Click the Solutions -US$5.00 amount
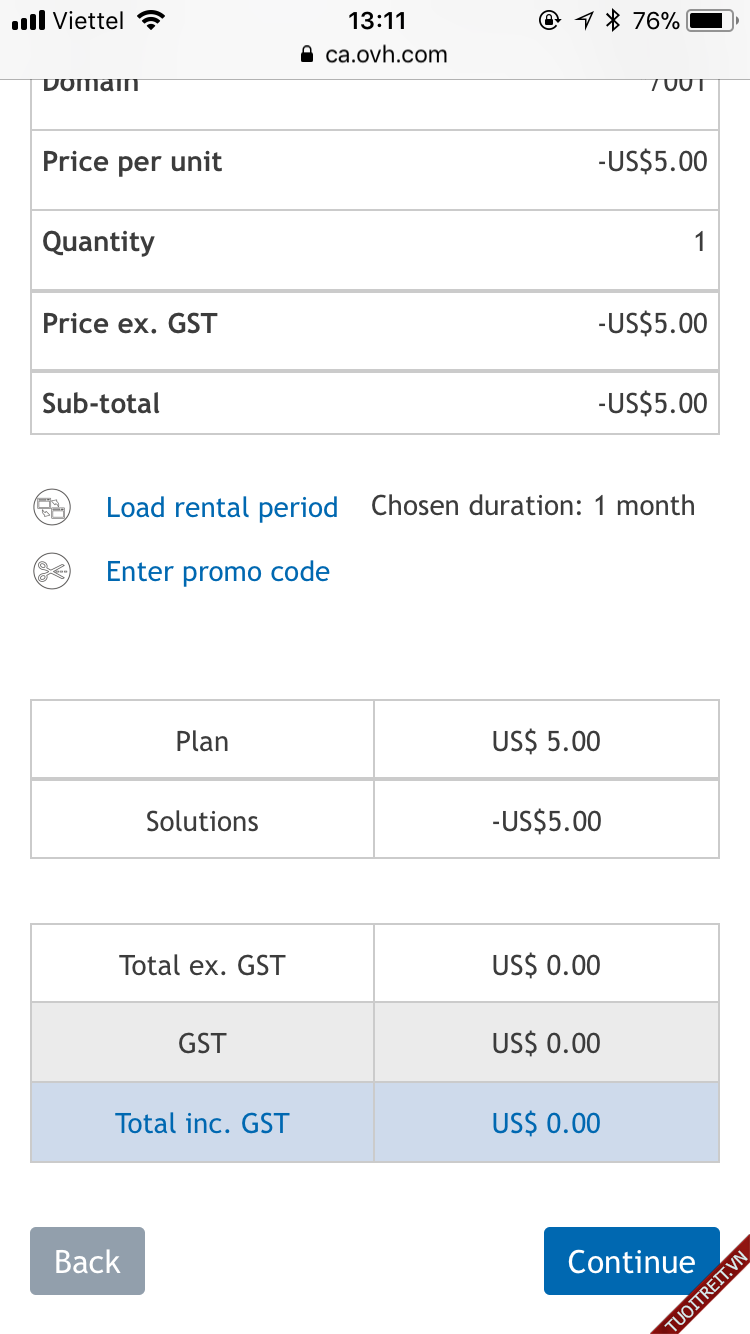Screen dimensions: 750x1334 point(547,822)
